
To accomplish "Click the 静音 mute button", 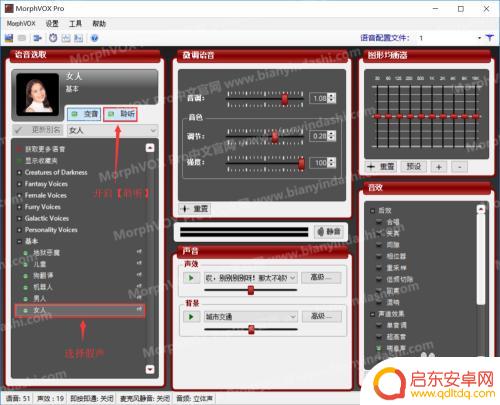I will coord(329,232).
